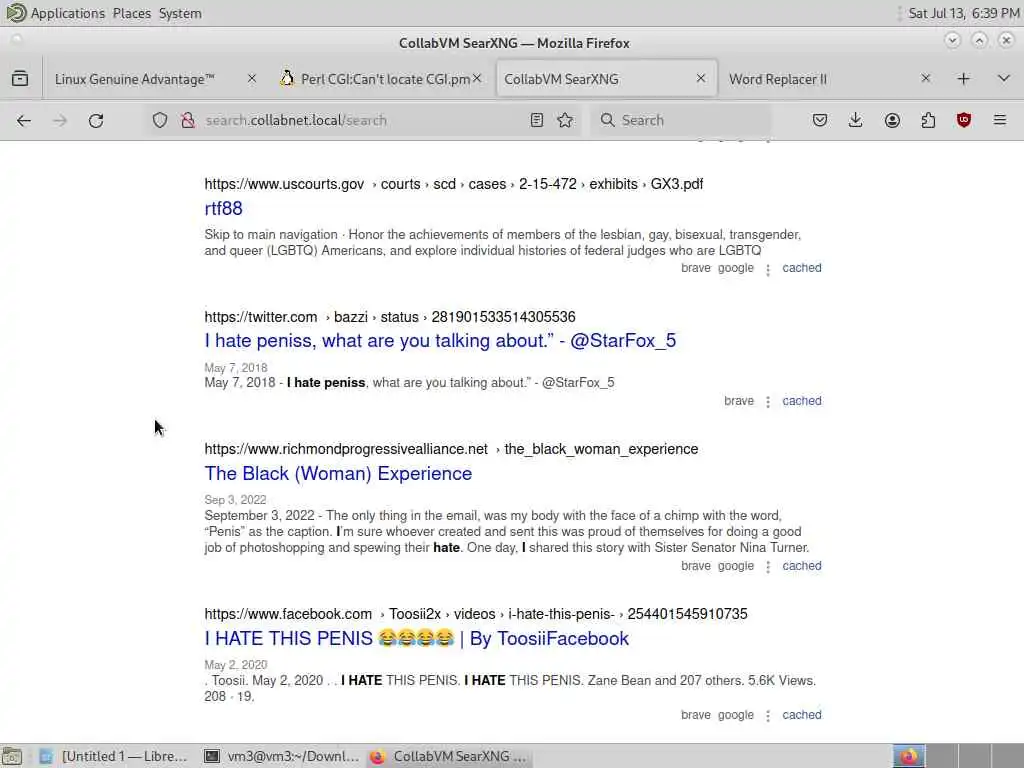1024x768 pixels.
Task: Select the CollabVM SearXNG tab
Action: click(x=607, y=79)
